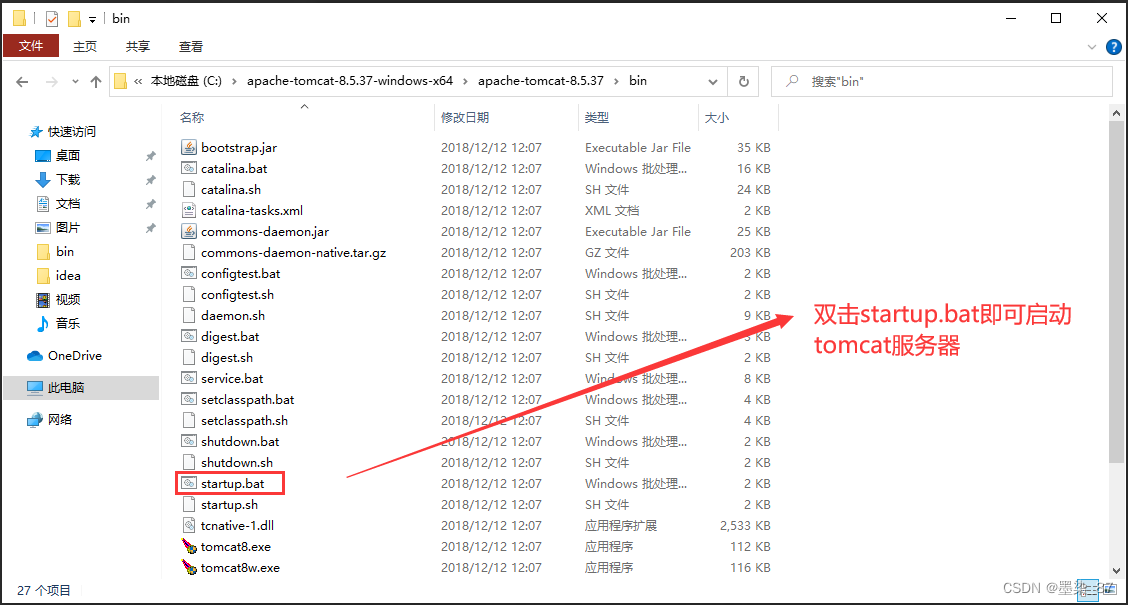Open 下载 folder in quick access

58,179
